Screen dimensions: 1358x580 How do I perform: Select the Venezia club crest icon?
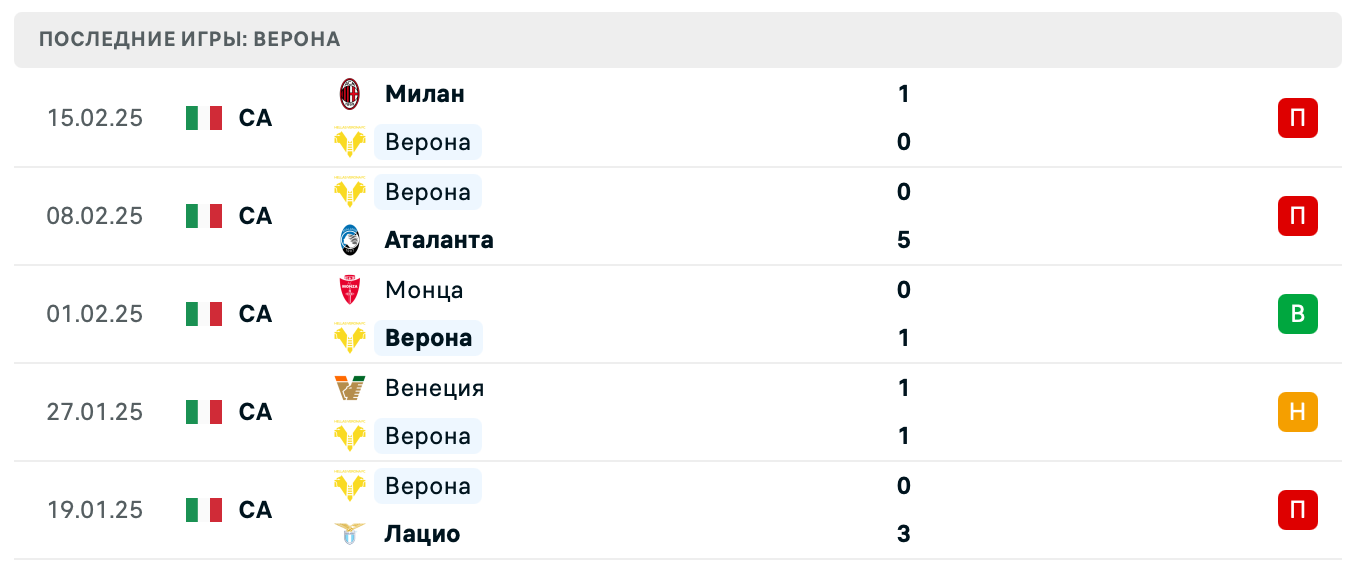pyautogui.click(x=352, y=388)
